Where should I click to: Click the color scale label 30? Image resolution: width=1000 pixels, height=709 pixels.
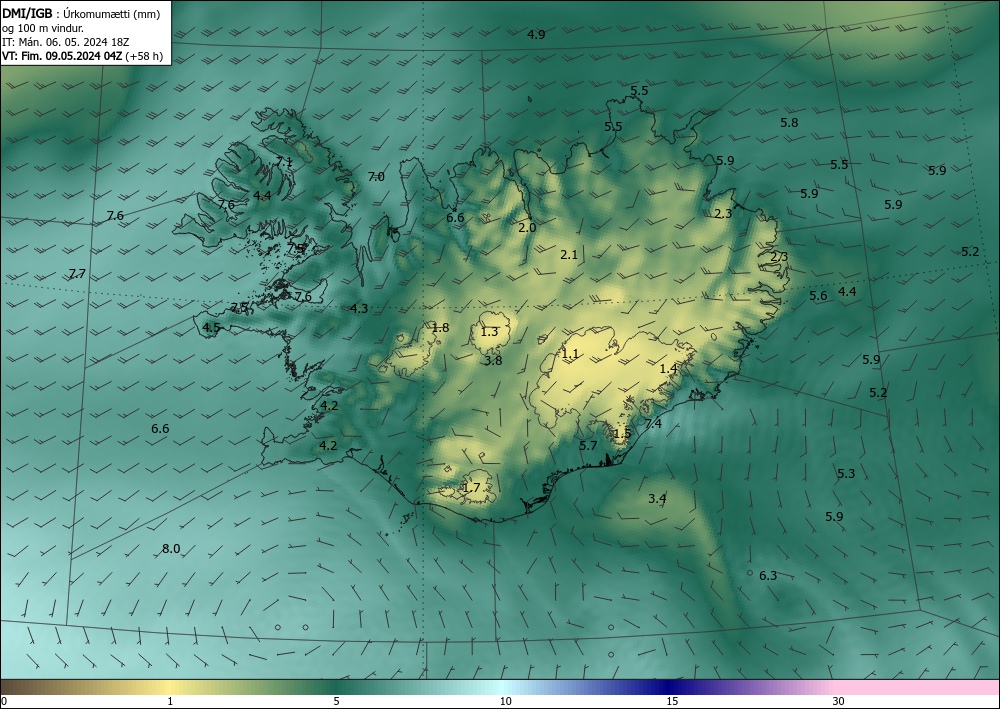839,701
